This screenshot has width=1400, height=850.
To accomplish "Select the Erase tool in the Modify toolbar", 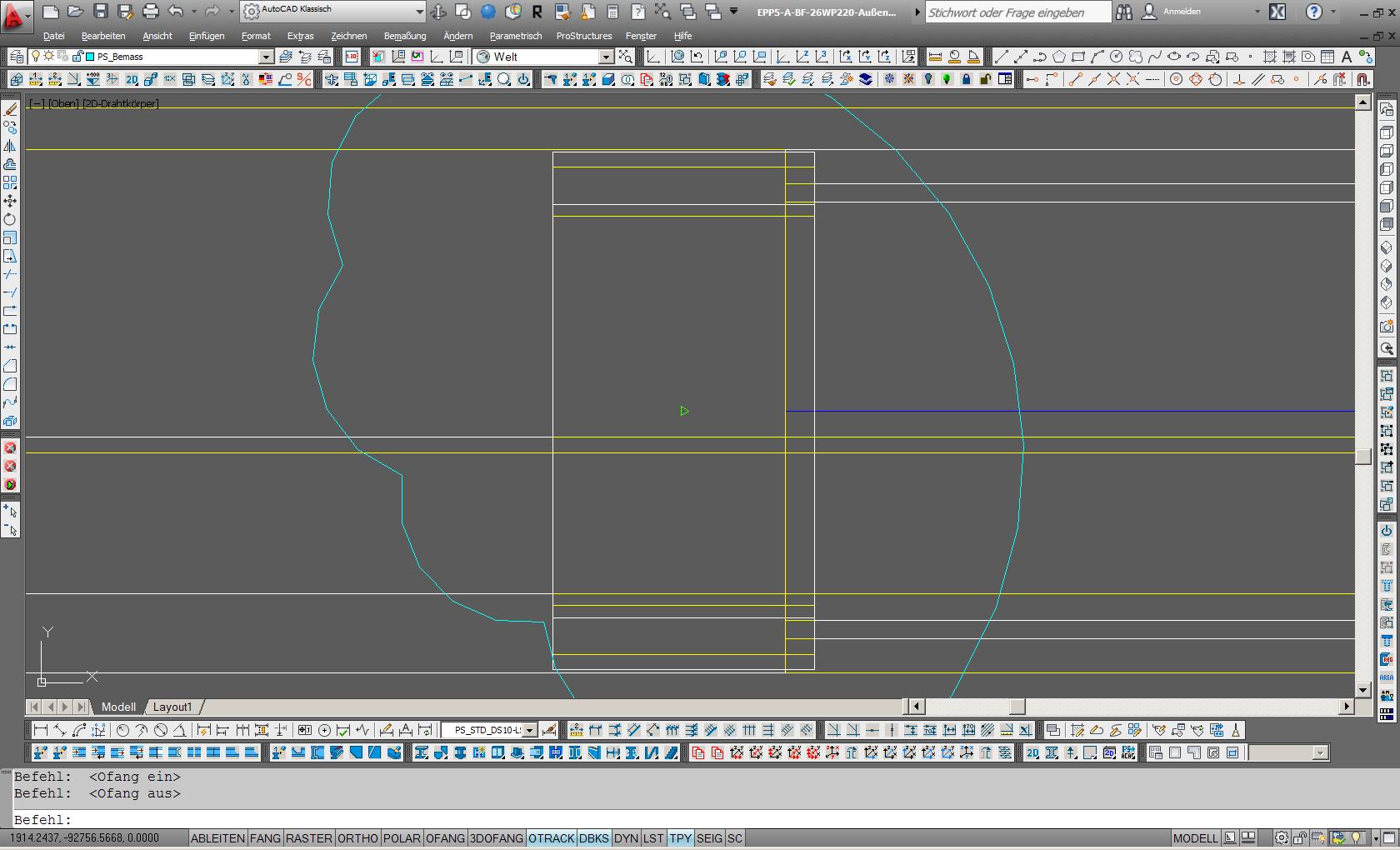I will (x=10, y=109).
